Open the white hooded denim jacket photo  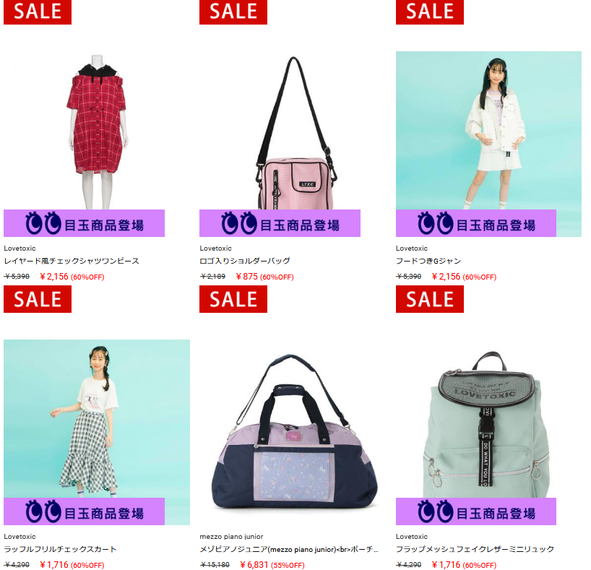pyautogui.click(x=488, y=144)
